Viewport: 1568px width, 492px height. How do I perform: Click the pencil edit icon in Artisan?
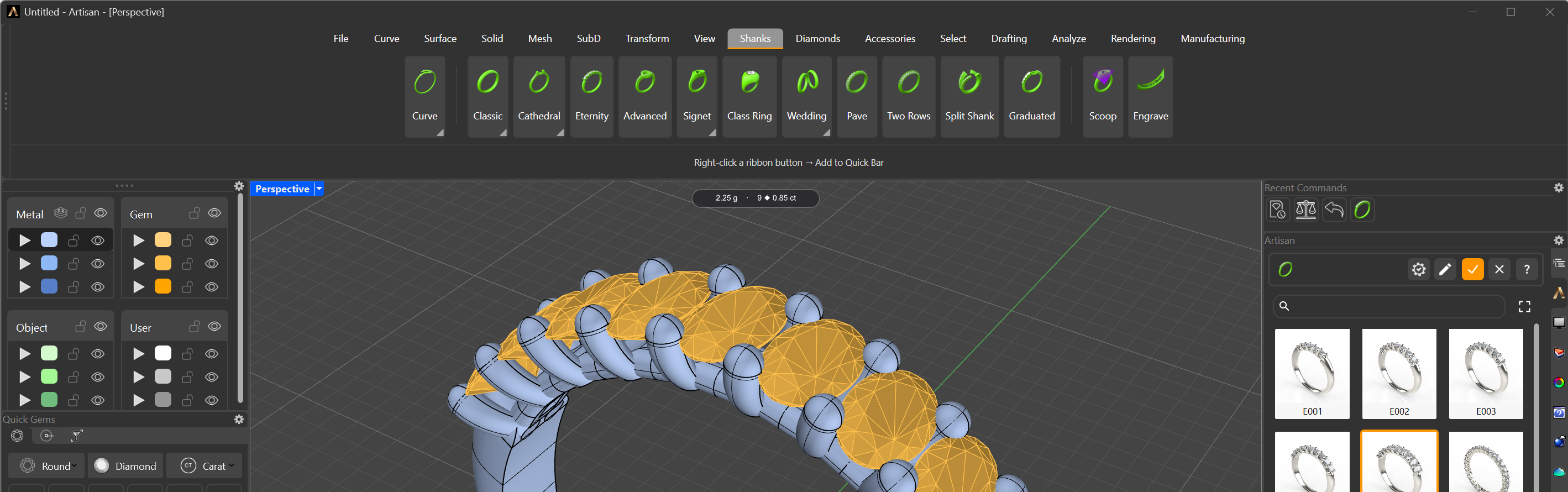pos(1445,269)
